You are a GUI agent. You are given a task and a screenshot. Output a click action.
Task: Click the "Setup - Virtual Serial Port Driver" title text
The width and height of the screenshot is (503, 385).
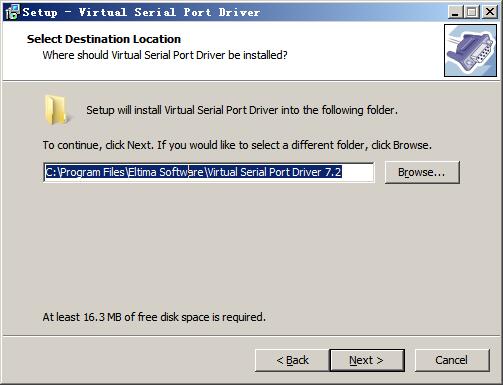[141, 12]
